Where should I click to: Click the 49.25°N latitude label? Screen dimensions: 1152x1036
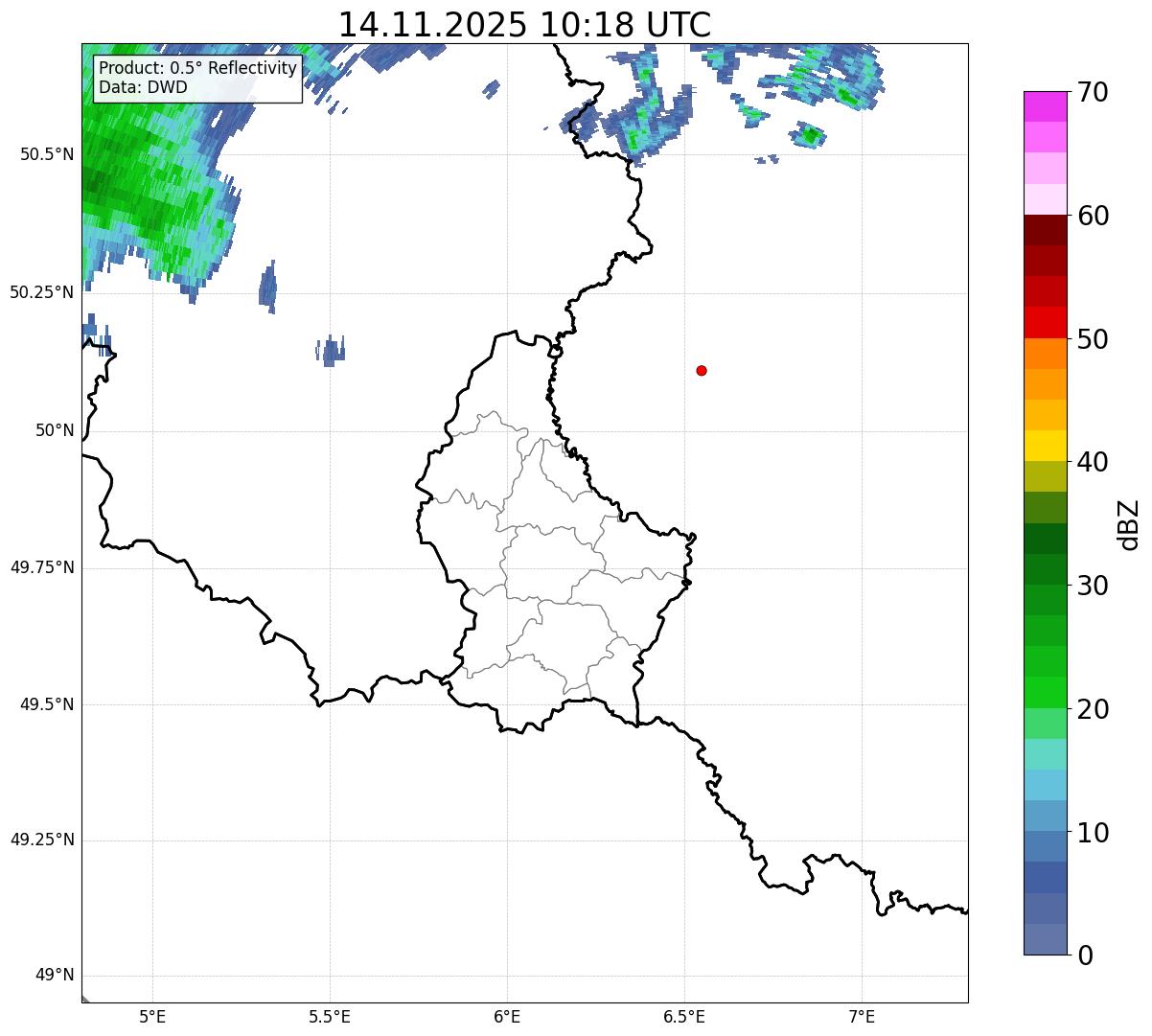(x=42, y=840)
